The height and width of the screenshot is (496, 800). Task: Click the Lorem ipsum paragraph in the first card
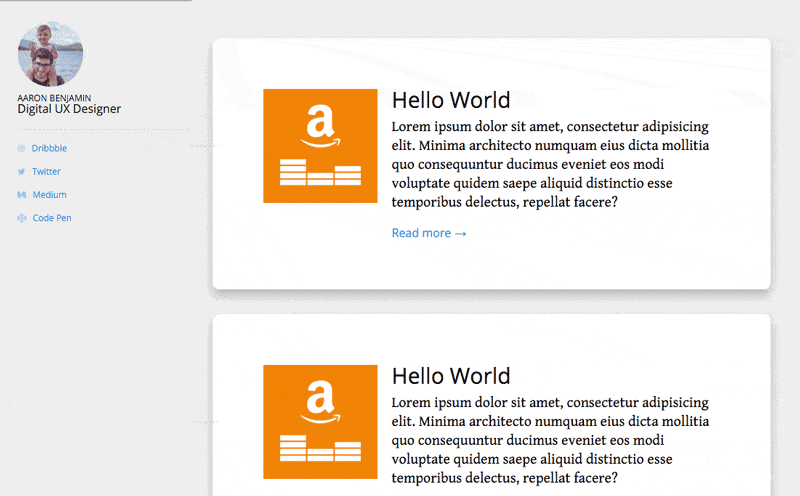pos(551,164)
